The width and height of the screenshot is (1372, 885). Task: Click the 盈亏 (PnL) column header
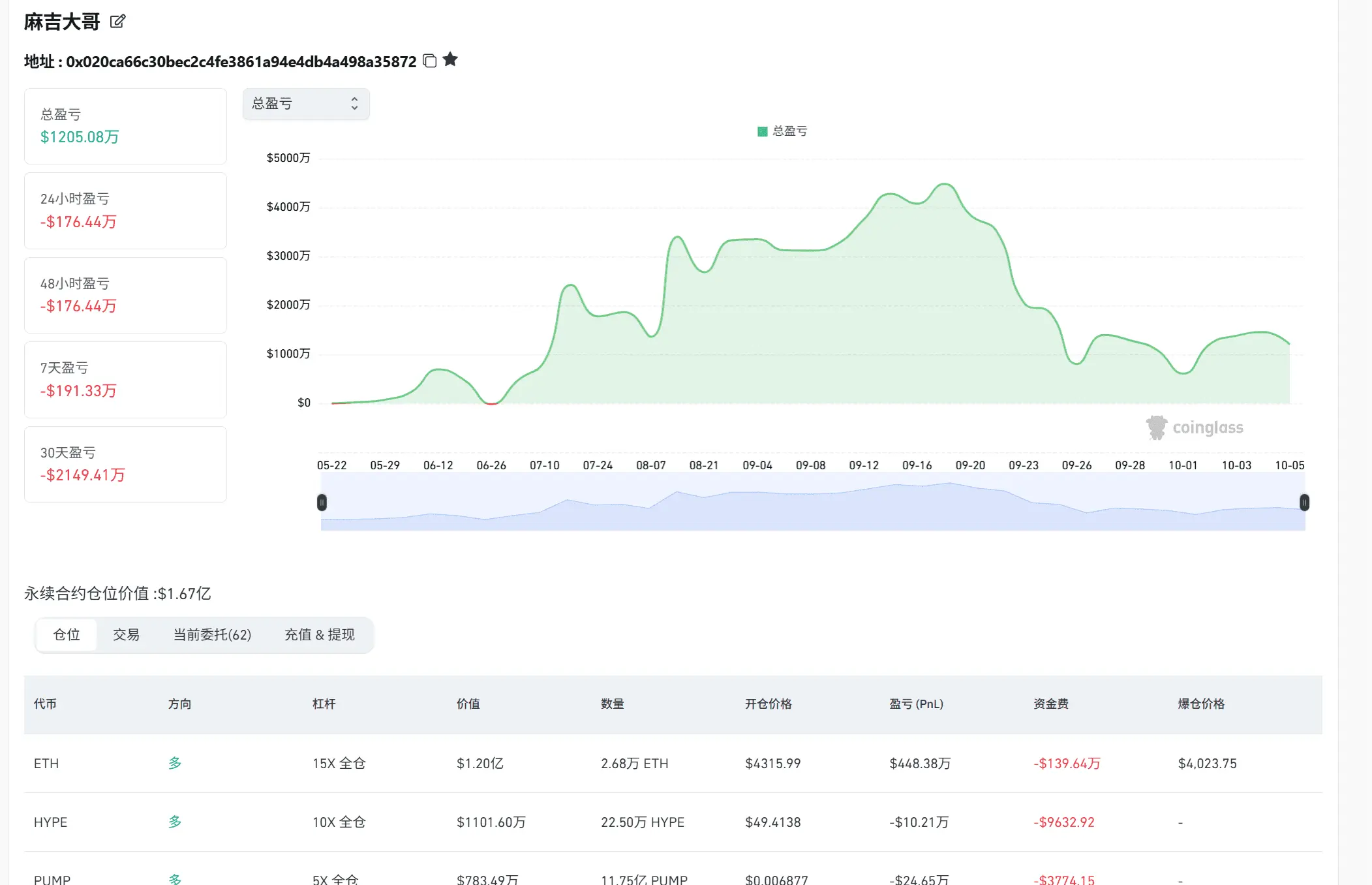click(916, 704)
